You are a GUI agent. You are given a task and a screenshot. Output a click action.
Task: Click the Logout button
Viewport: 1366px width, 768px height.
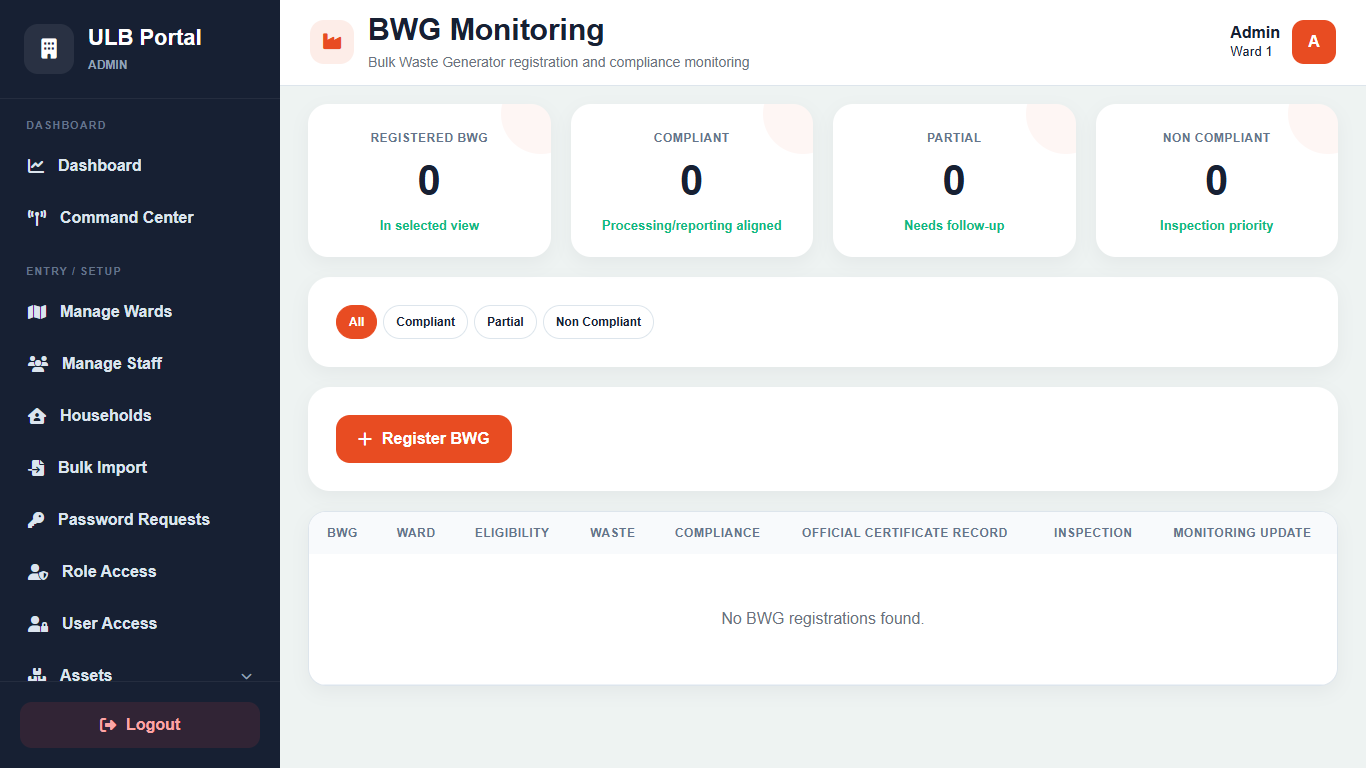click(140, 725)
